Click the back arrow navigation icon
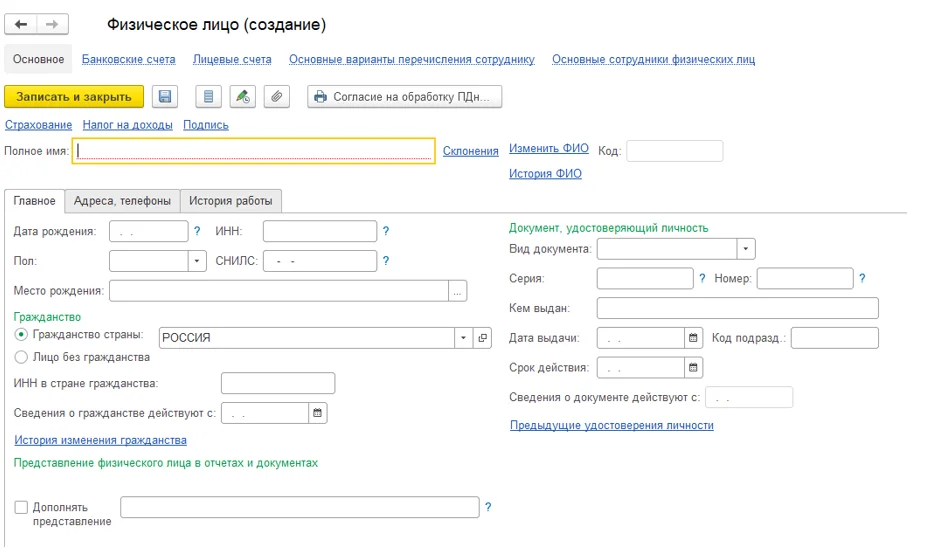 21,24
